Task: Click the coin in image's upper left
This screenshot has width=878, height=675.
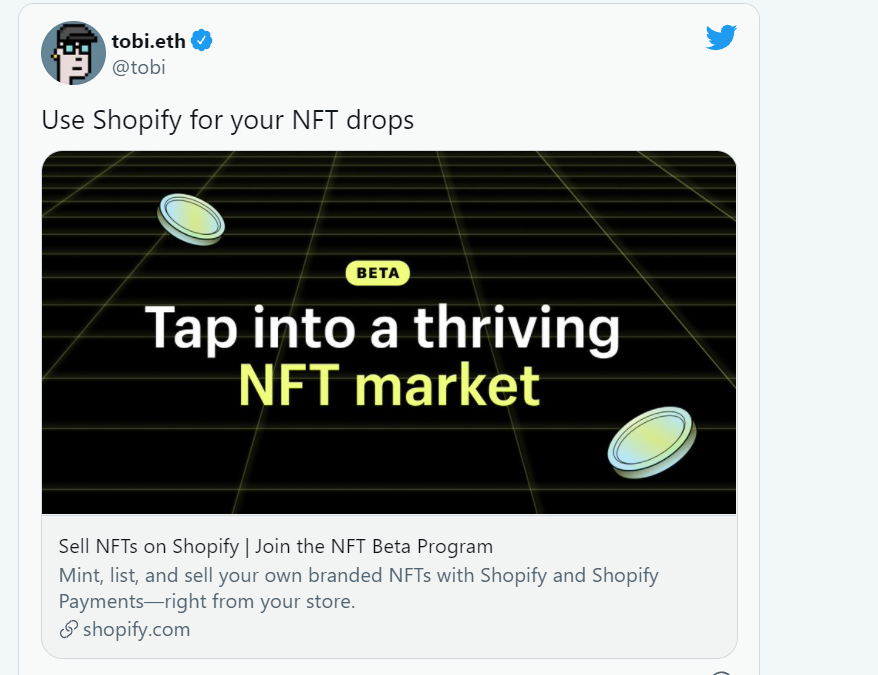Action: tap(191, 219)
